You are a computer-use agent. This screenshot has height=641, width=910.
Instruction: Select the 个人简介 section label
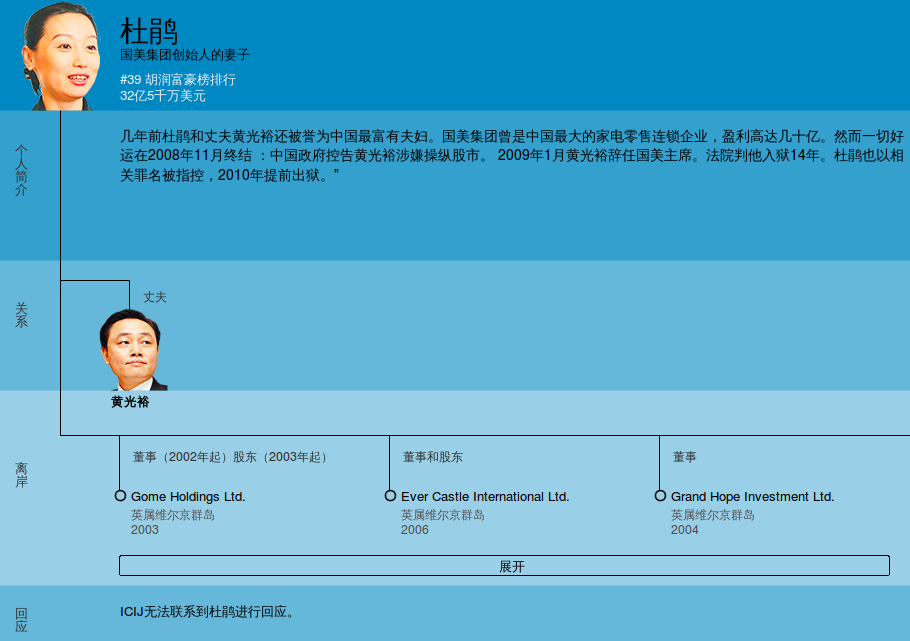(x=21, y=168)
